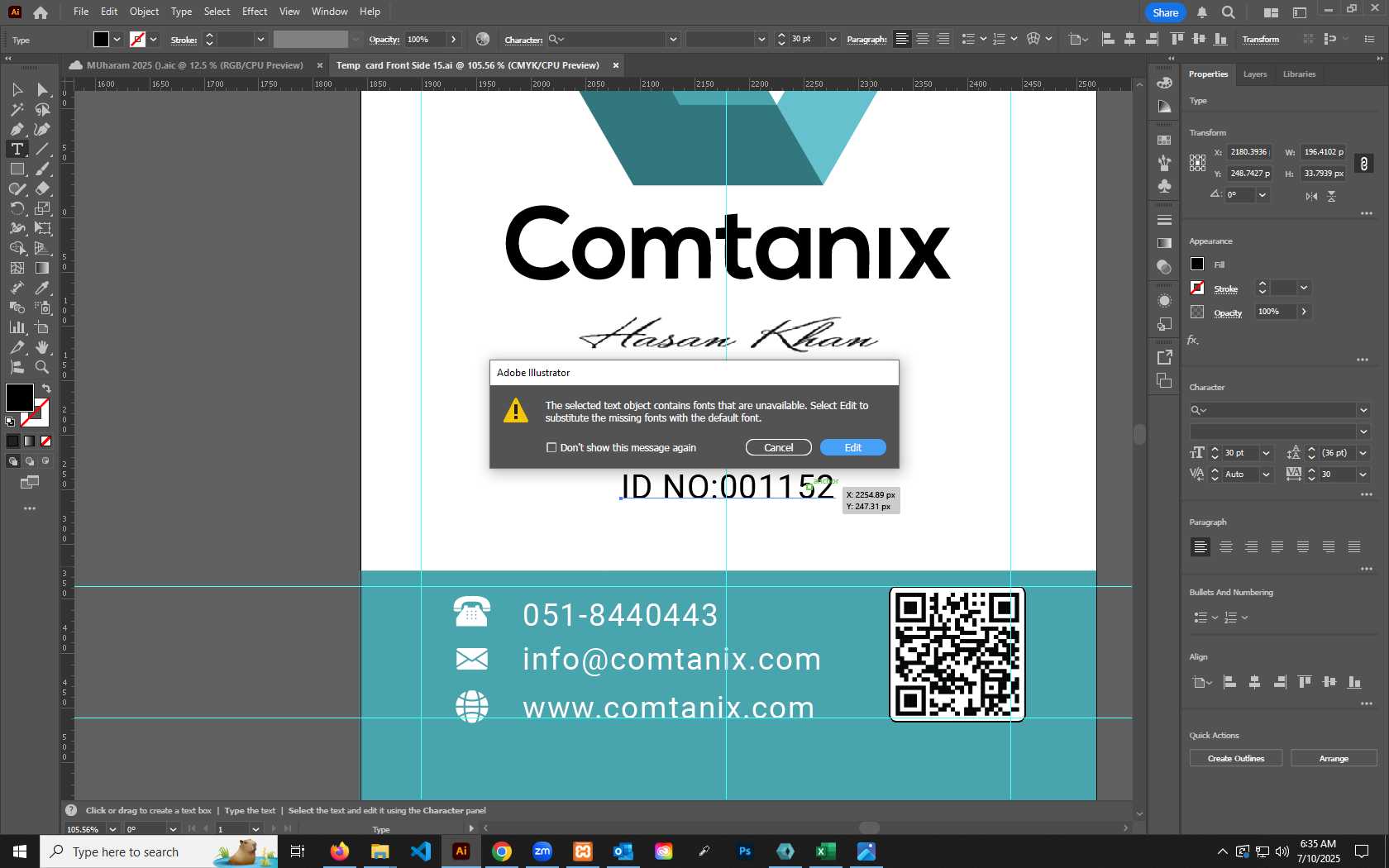Select the Selection tool arrow
The image size is (1389, 868).
pyautogui.click(x=17, y=89)
